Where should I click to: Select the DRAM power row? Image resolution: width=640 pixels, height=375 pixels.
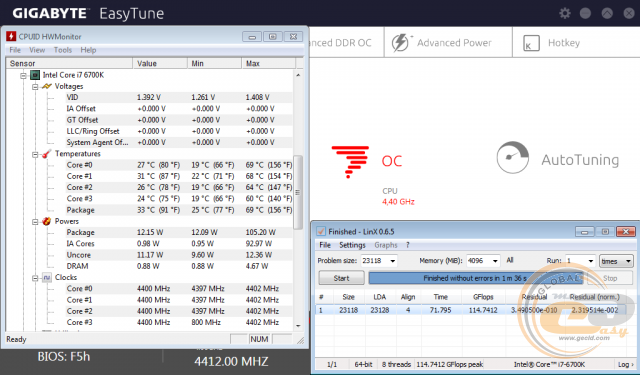pos(178,266)
